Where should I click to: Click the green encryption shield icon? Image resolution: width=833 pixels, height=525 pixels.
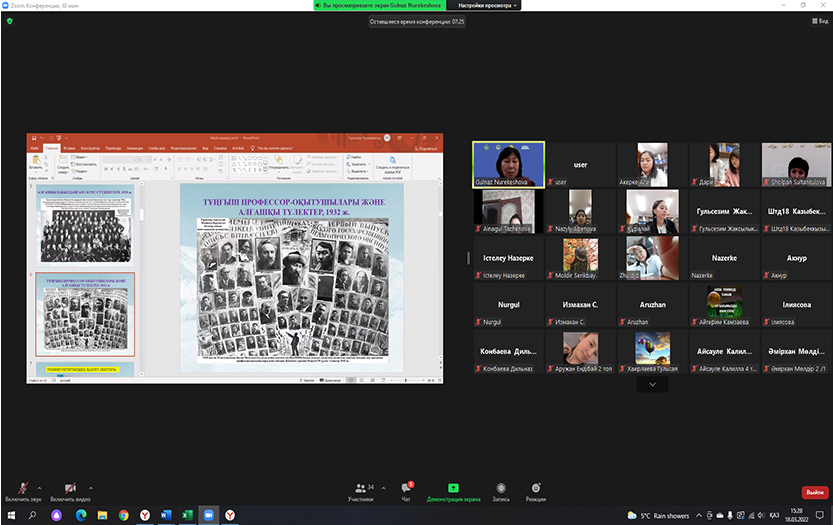tap(10, 21)
